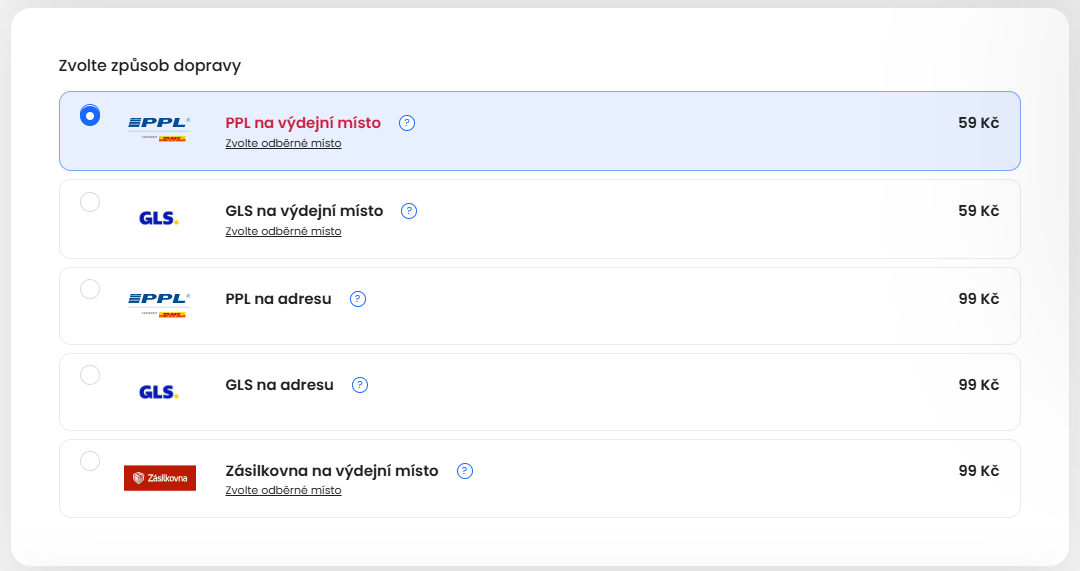Screen dimensions: 1080x571
Task: Click the GLS logo for pickup point option
Action: pos(159,218)
